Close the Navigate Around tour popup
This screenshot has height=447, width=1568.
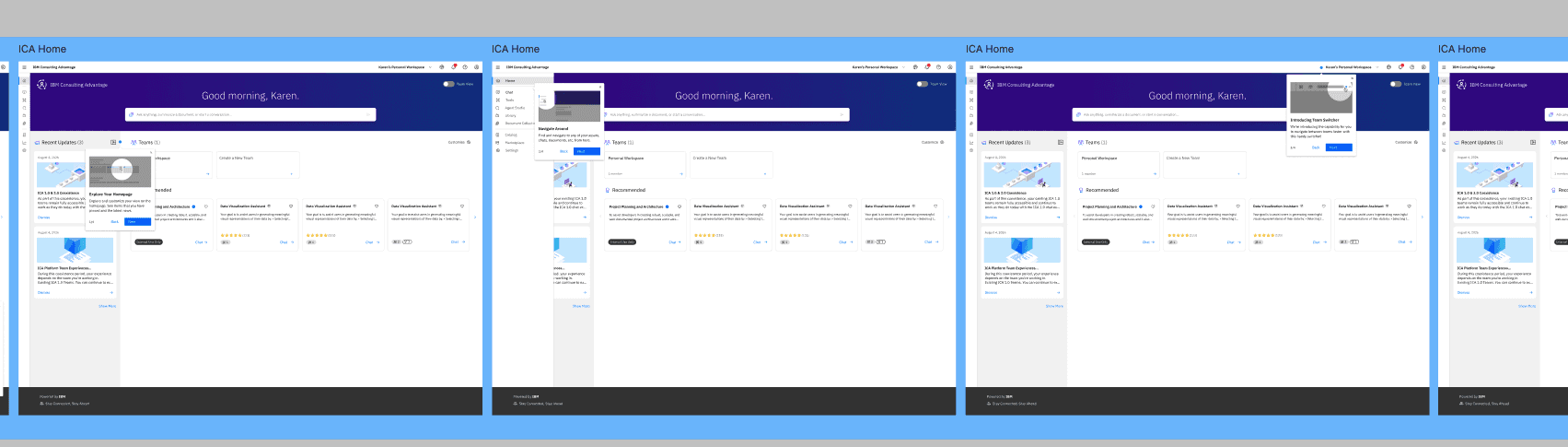click(600, 87)
